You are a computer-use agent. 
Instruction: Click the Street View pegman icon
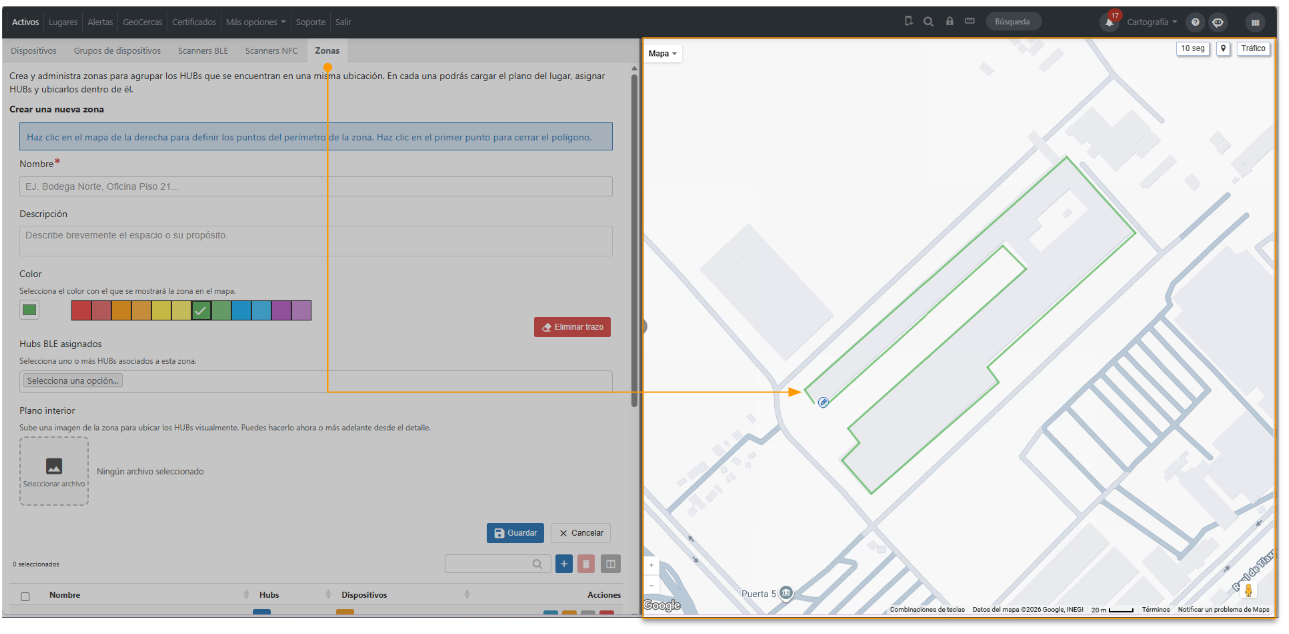[1249, 590]
